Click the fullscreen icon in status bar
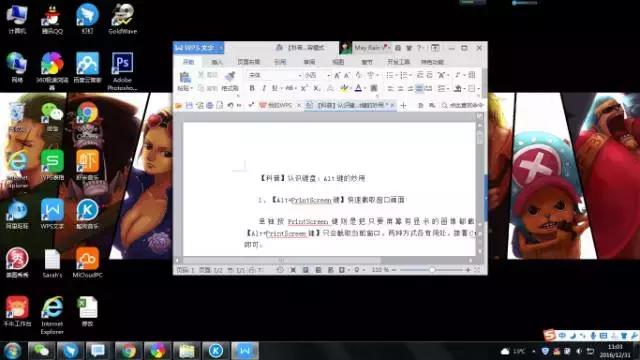The width and height of the screenshot is (640, 360). (477, 270)
